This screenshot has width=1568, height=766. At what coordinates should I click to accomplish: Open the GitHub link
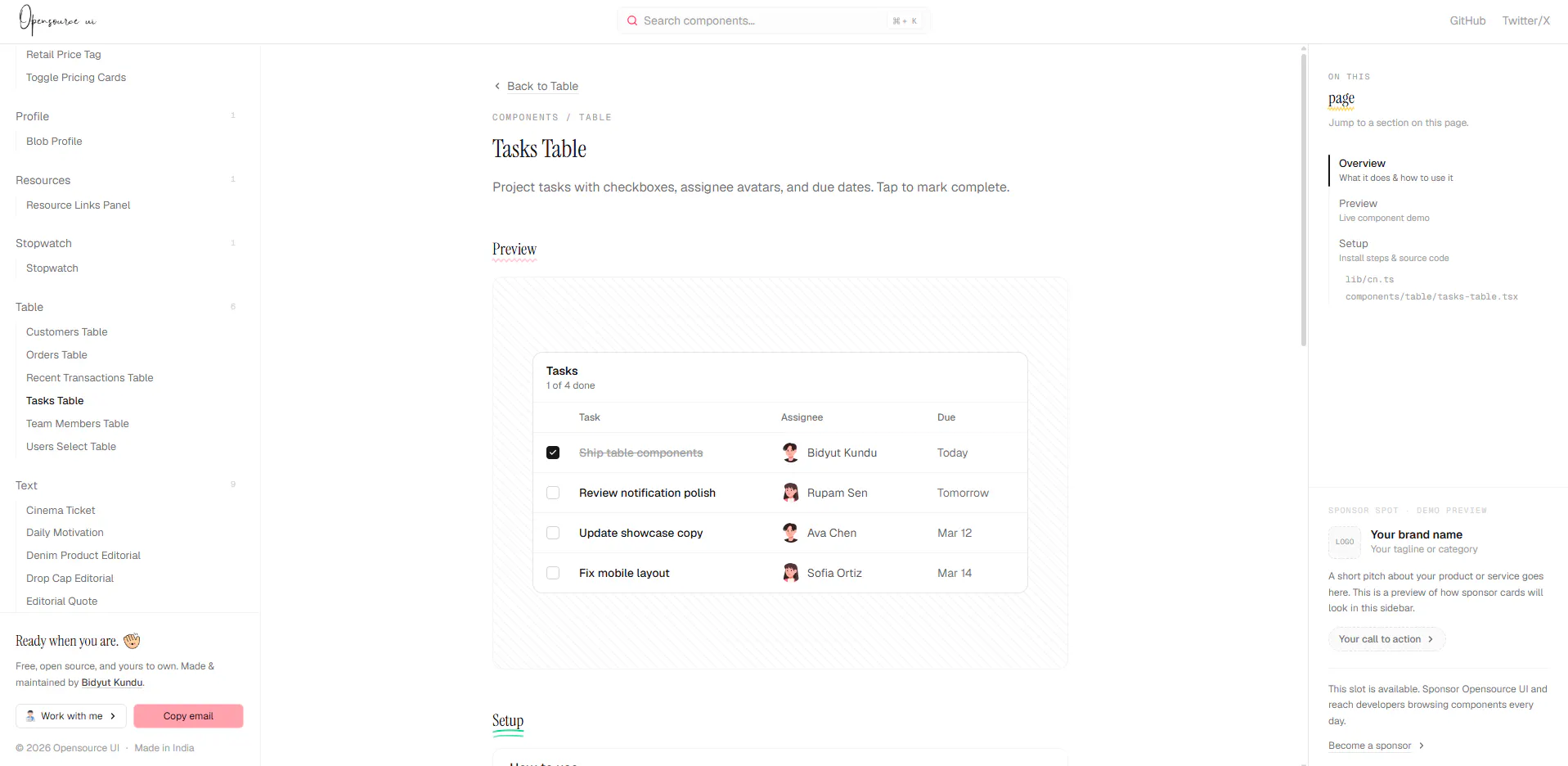click(x=1467, y=20)
